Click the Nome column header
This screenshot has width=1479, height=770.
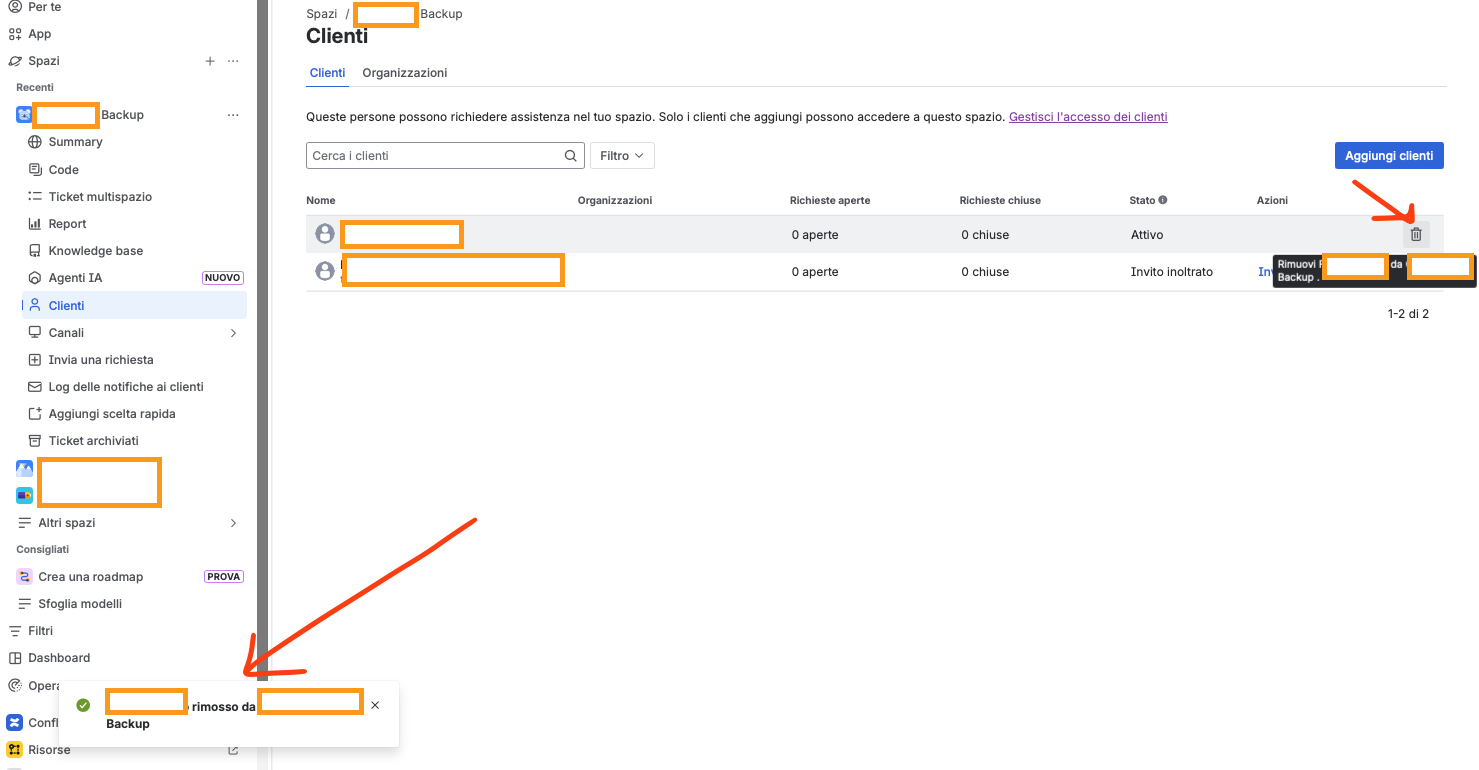point(321,200)
